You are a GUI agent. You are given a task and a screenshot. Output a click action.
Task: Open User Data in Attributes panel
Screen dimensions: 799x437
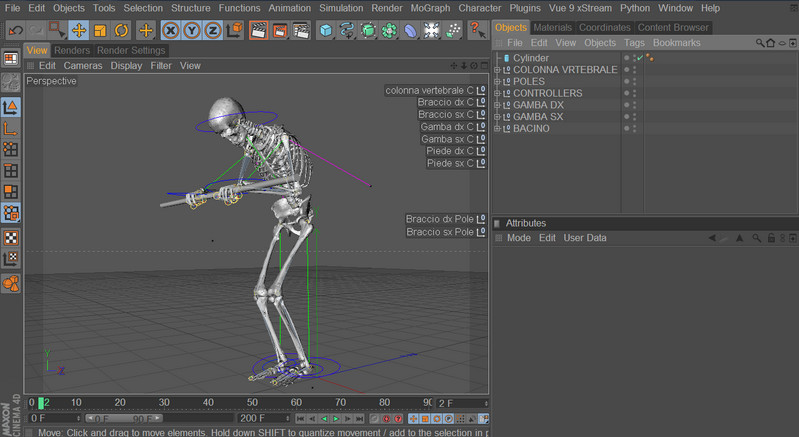585,238
